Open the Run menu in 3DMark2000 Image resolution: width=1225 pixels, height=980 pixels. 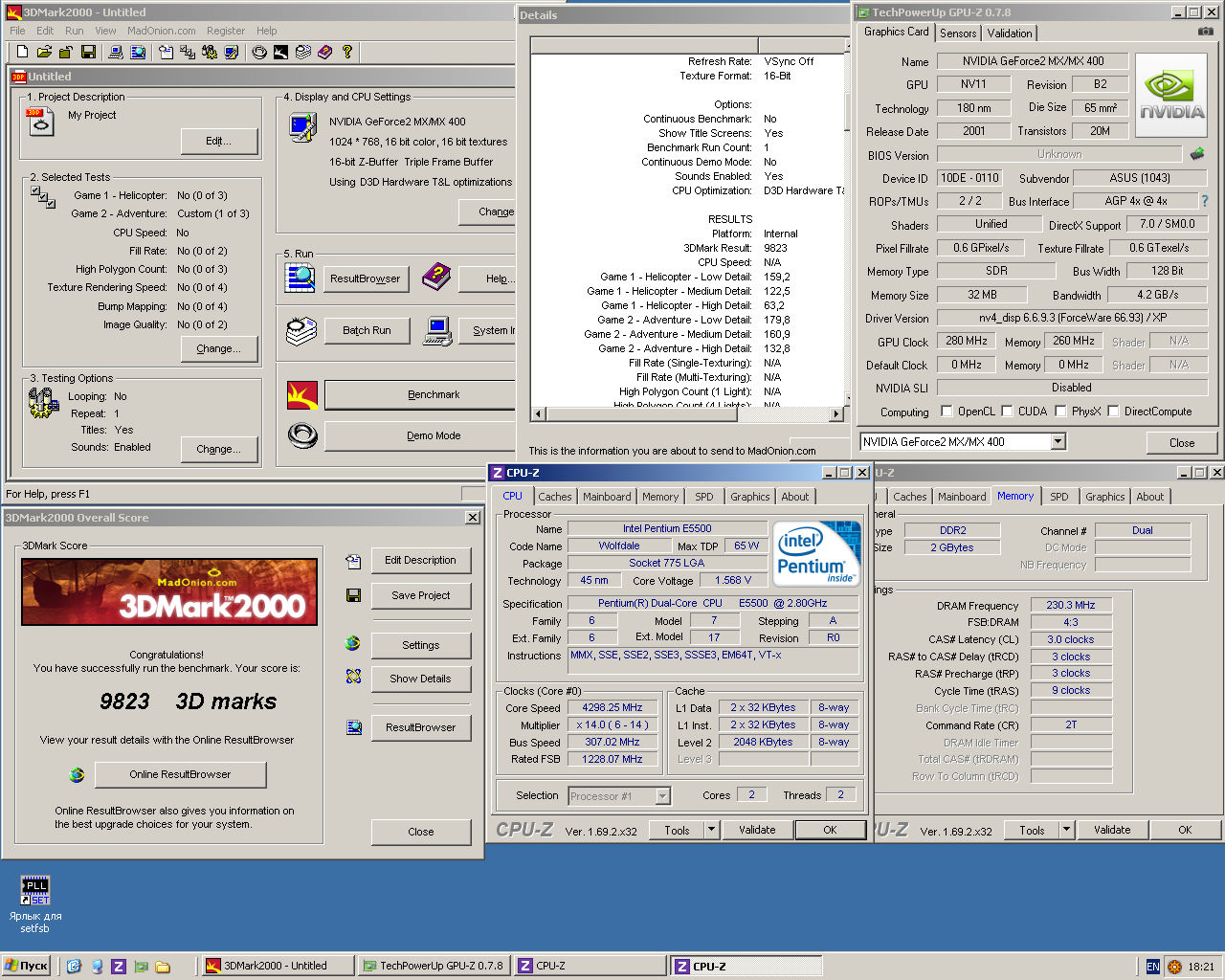point(75,31)
